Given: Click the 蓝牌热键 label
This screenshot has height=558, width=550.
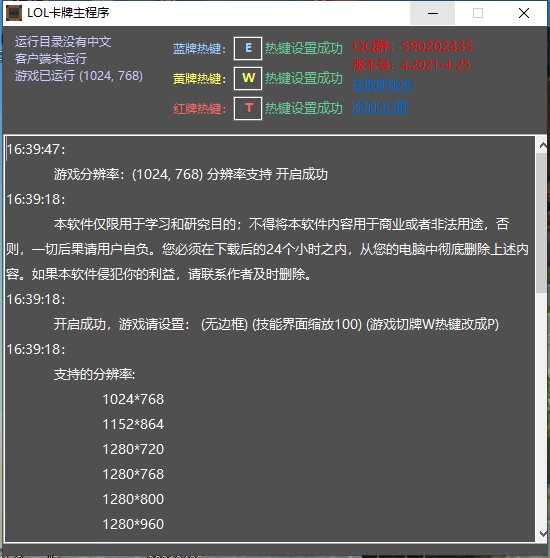Looking at the screenshot, I should (x=199, y=49).
